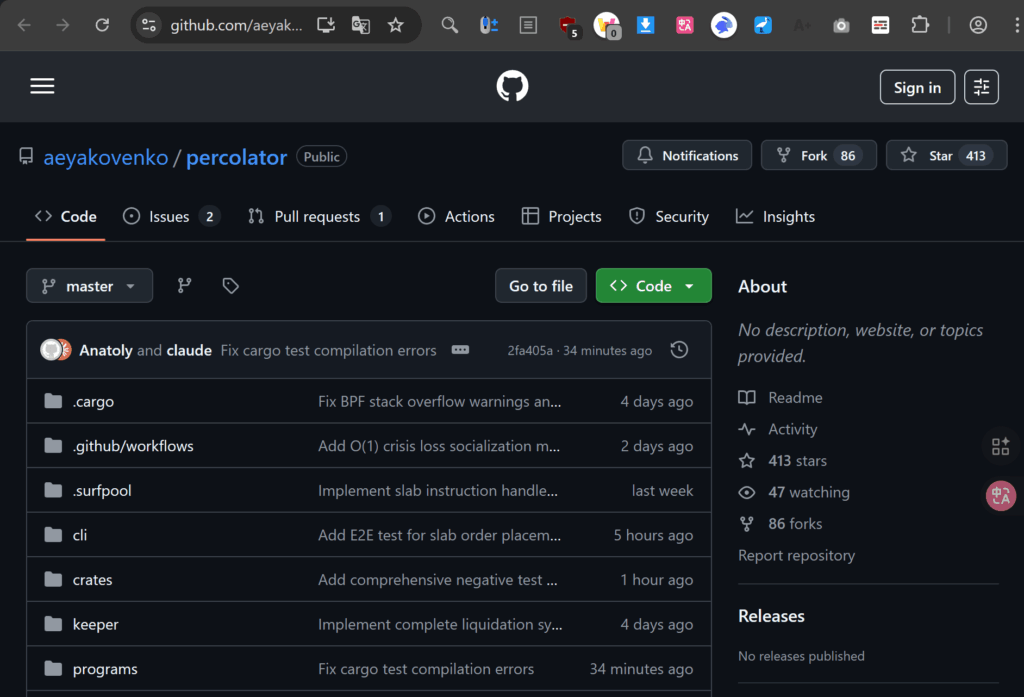Bookmark this page with star icon
Screen dimensions: 1024x697
(x=396, y=25)
